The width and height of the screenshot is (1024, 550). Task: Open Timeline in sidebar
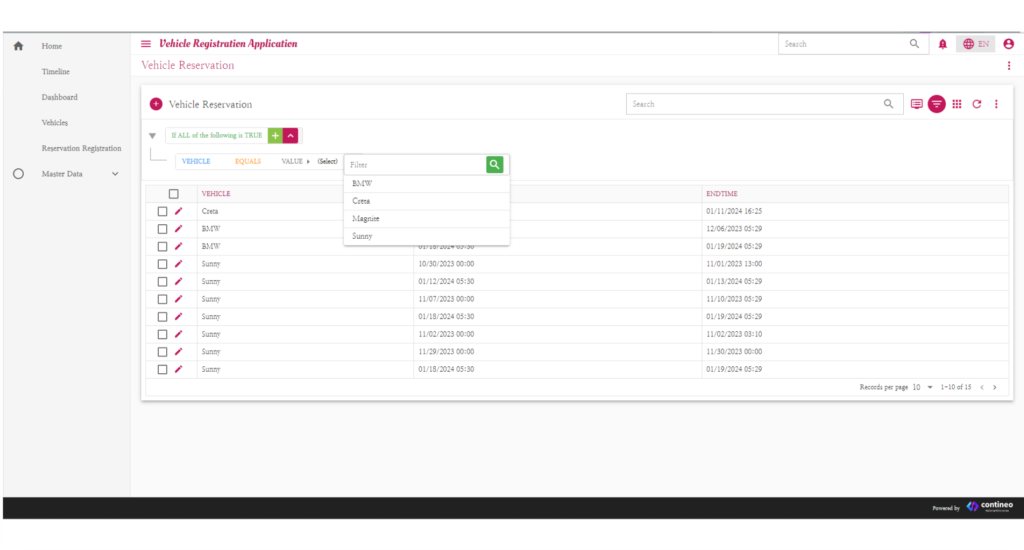click(x=56, y=72)
